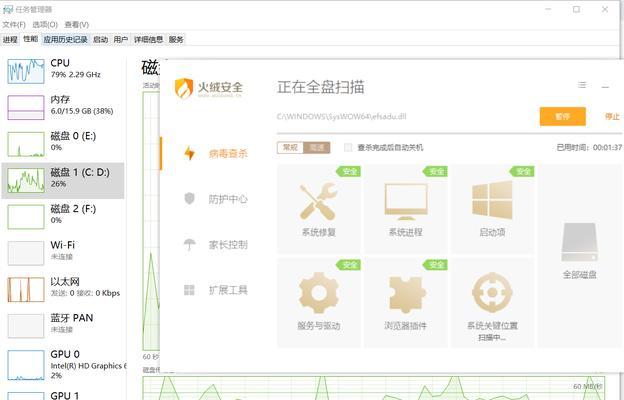624x400 pixels.
Task: Click the 浏览器插件 puzzle piece icon
Action: pyautogui.click(x=406, y=294)
